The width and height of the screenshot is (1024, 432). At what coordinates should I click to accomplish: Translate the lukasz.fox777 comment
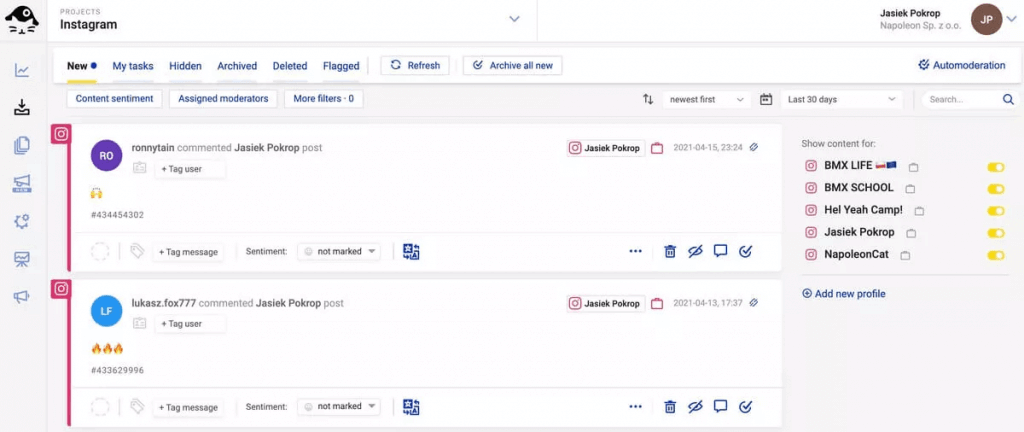[411, 407]
